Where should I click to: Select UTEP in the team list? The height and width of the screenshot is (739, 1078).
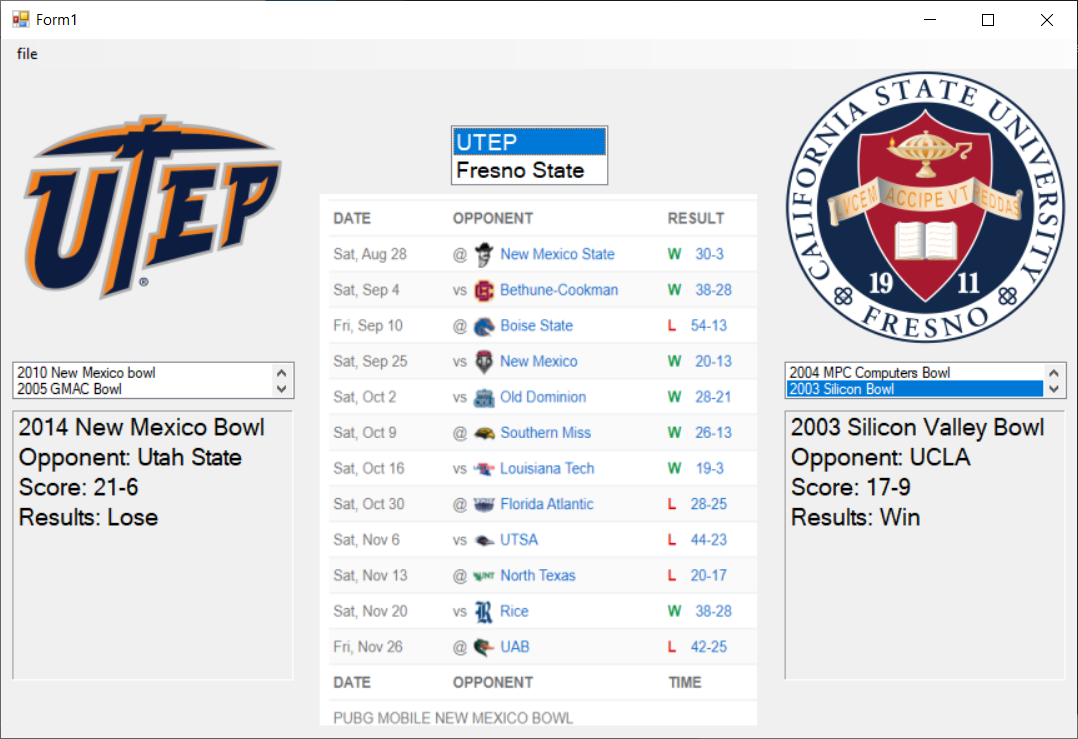529,142
